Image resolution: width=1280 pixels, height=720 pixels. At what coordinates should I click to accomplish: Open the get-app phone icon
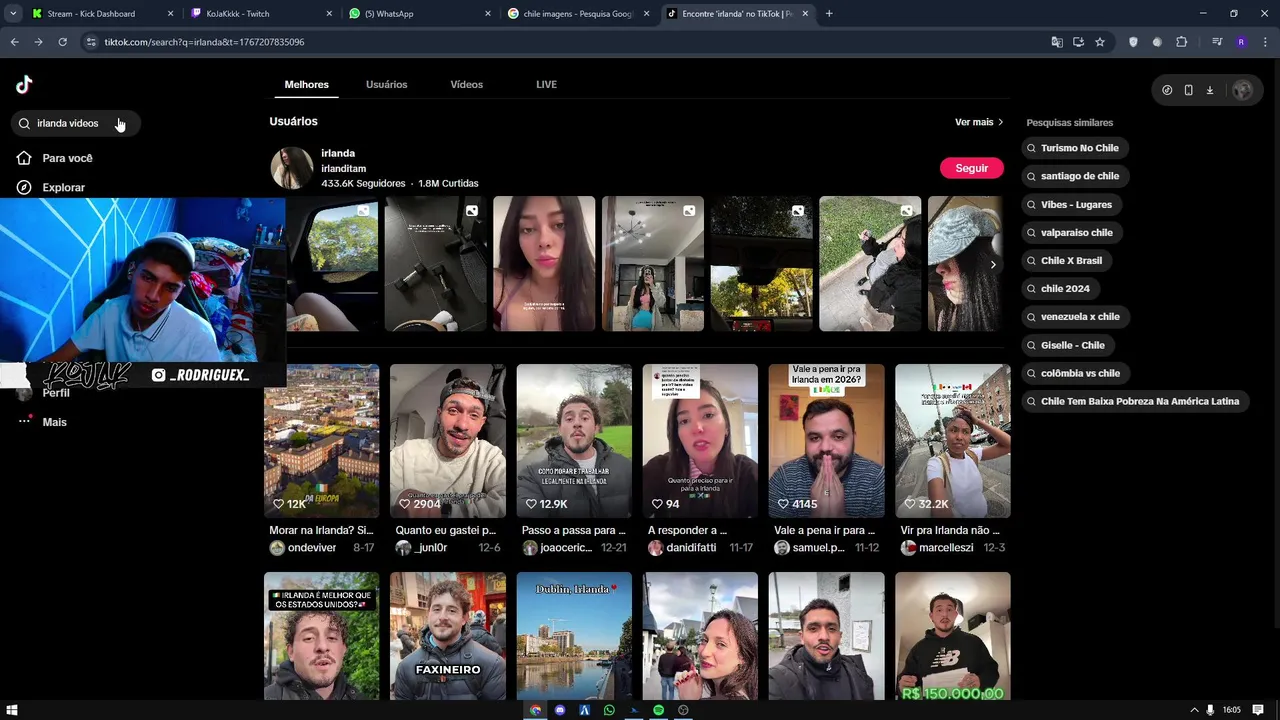[x=1188, y=90]
